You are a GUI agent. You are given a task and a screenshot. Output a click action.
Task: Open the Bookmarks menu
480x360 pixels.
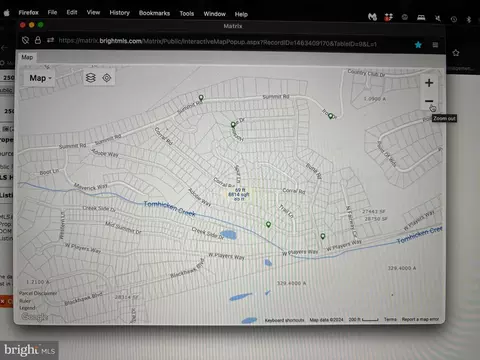(154, 13)
